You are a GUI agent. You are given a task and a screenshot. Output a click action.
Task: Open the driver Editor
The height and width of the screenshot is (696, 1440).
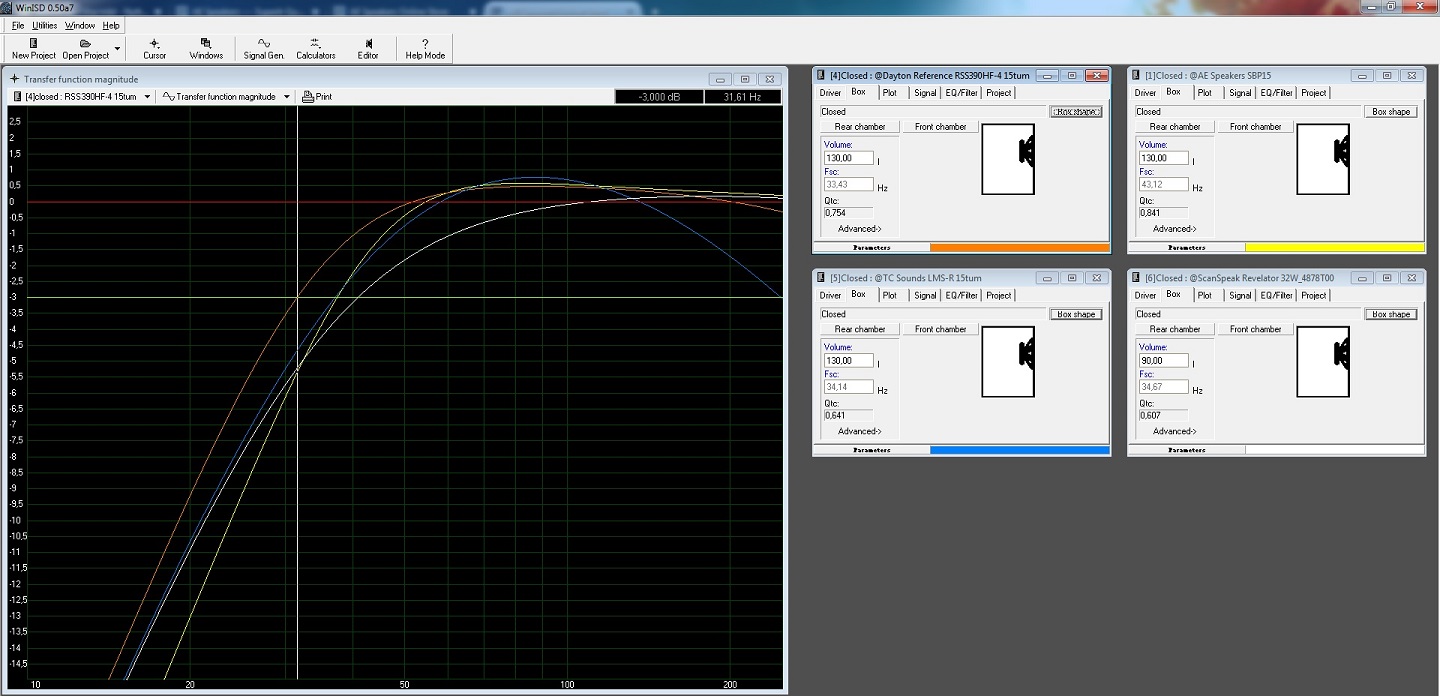point(368,49)
